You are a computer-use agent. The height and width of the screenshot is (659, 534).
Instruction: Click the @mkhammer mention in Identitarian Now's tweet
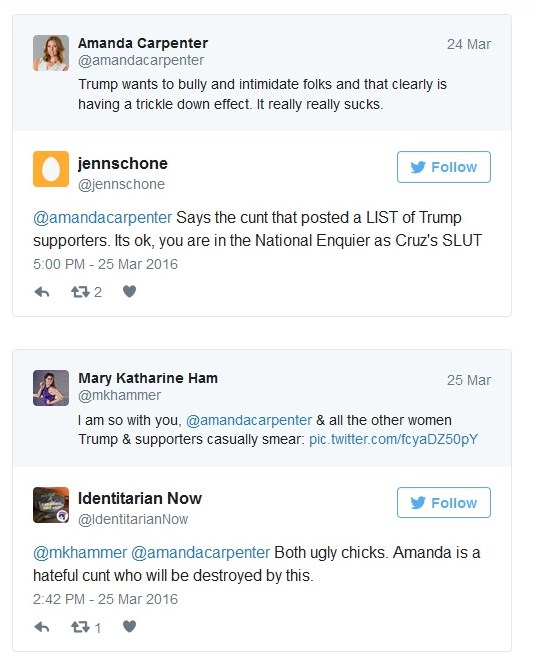click(80, 553)
